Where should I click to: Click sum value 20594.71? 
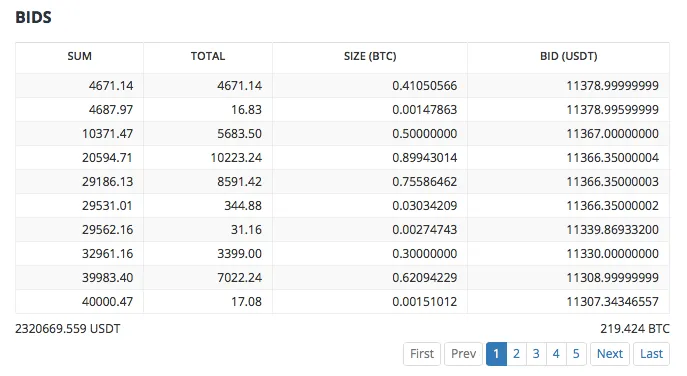tap(107, 158)
